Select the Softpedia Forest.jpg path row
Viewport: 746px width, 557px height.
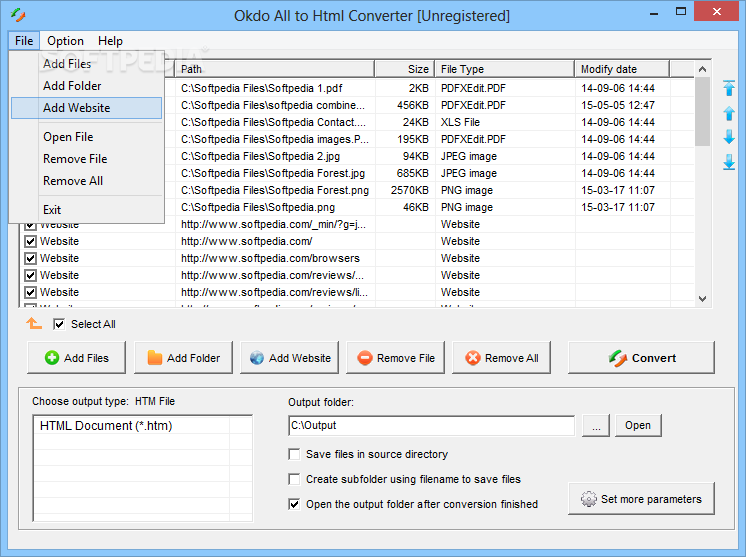click(273, 174)
